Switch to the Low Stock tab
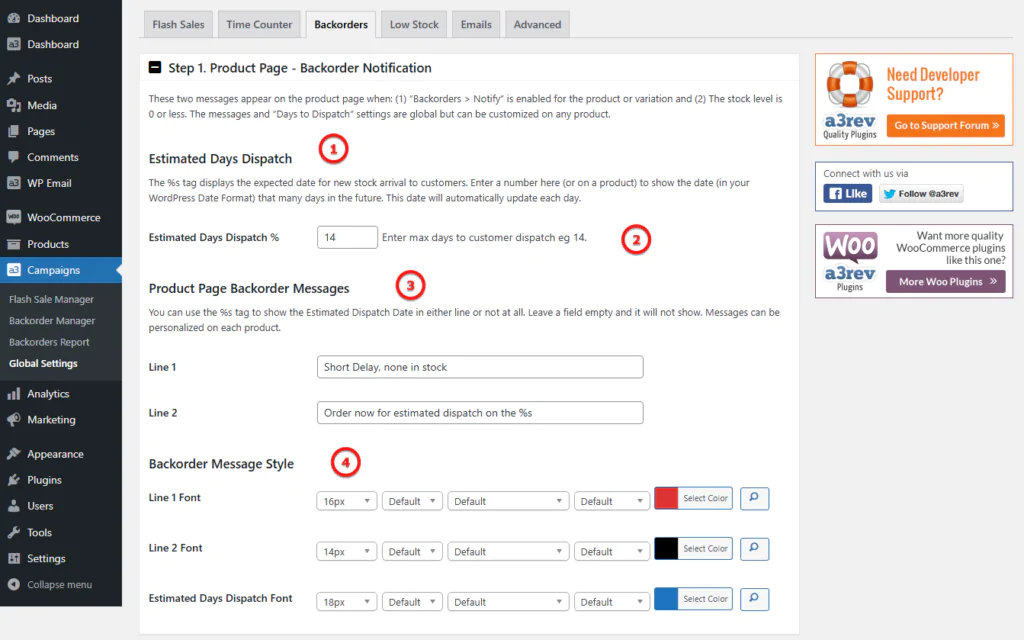This screenshot has height=640, width=1024. tap(414, 24)
